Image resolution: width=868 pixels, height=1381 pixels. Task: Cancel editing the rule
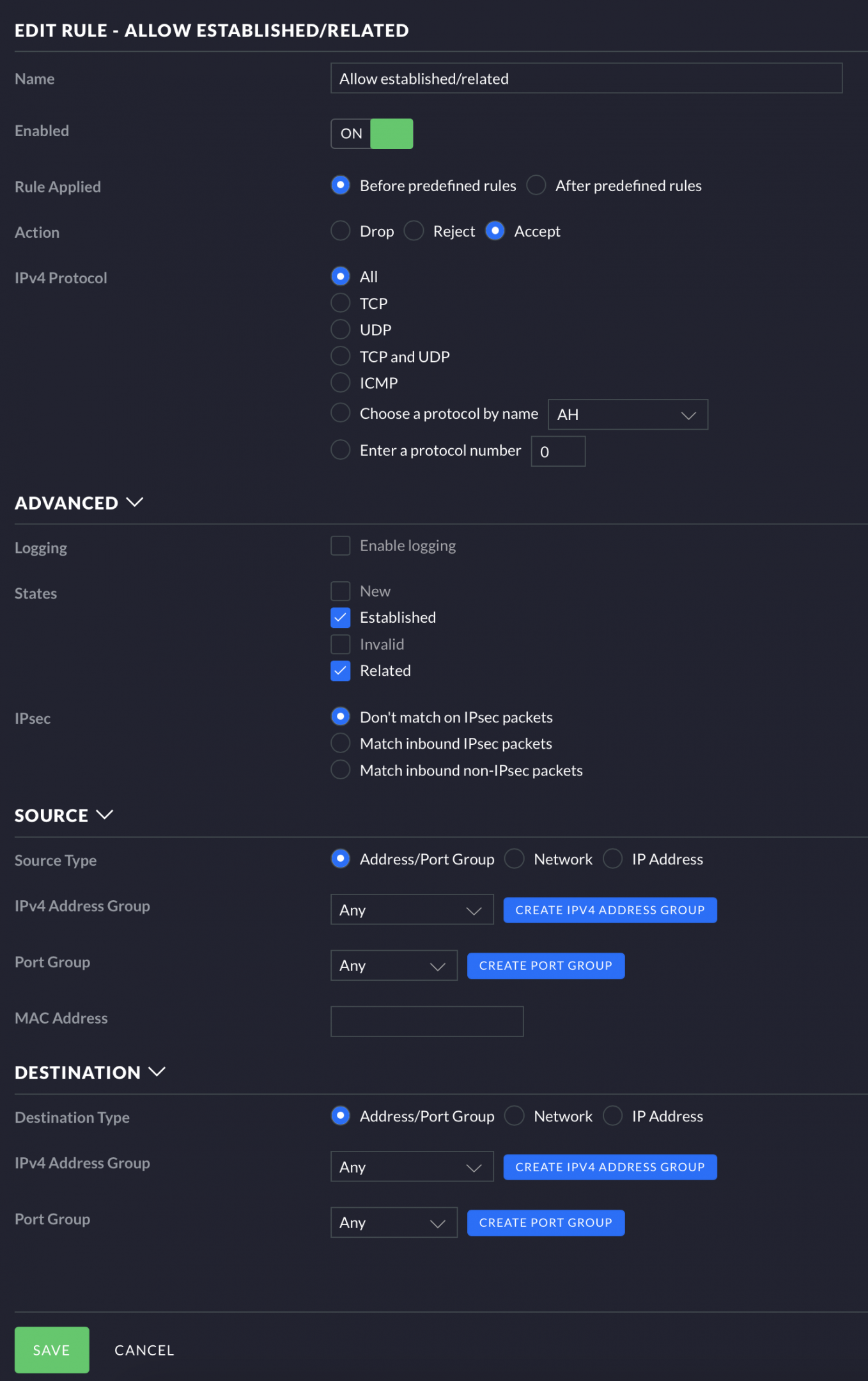144,1350
